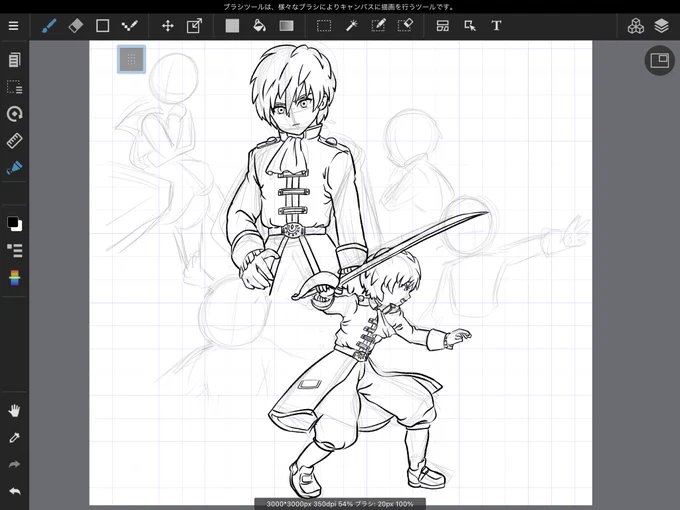This screenshot has width=680, height=510.
Task: Select the Bucket fill tool
Action: (259, 26)
